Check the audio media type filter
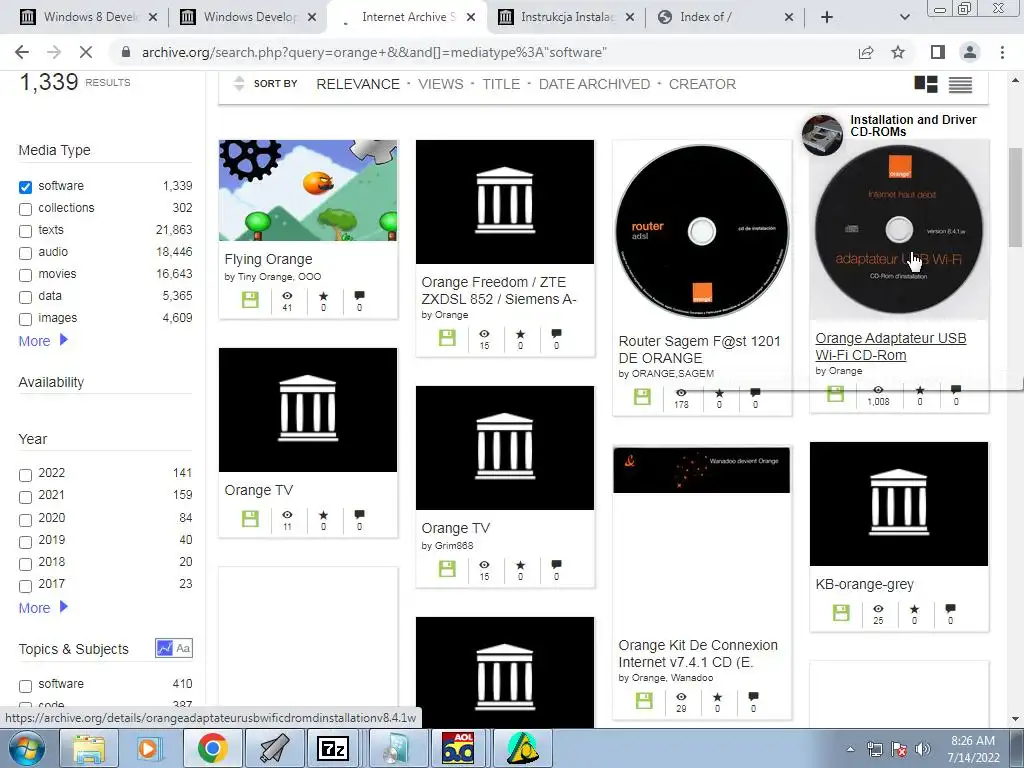Screen dimensions: 1024x768 [x=25, y=253]
